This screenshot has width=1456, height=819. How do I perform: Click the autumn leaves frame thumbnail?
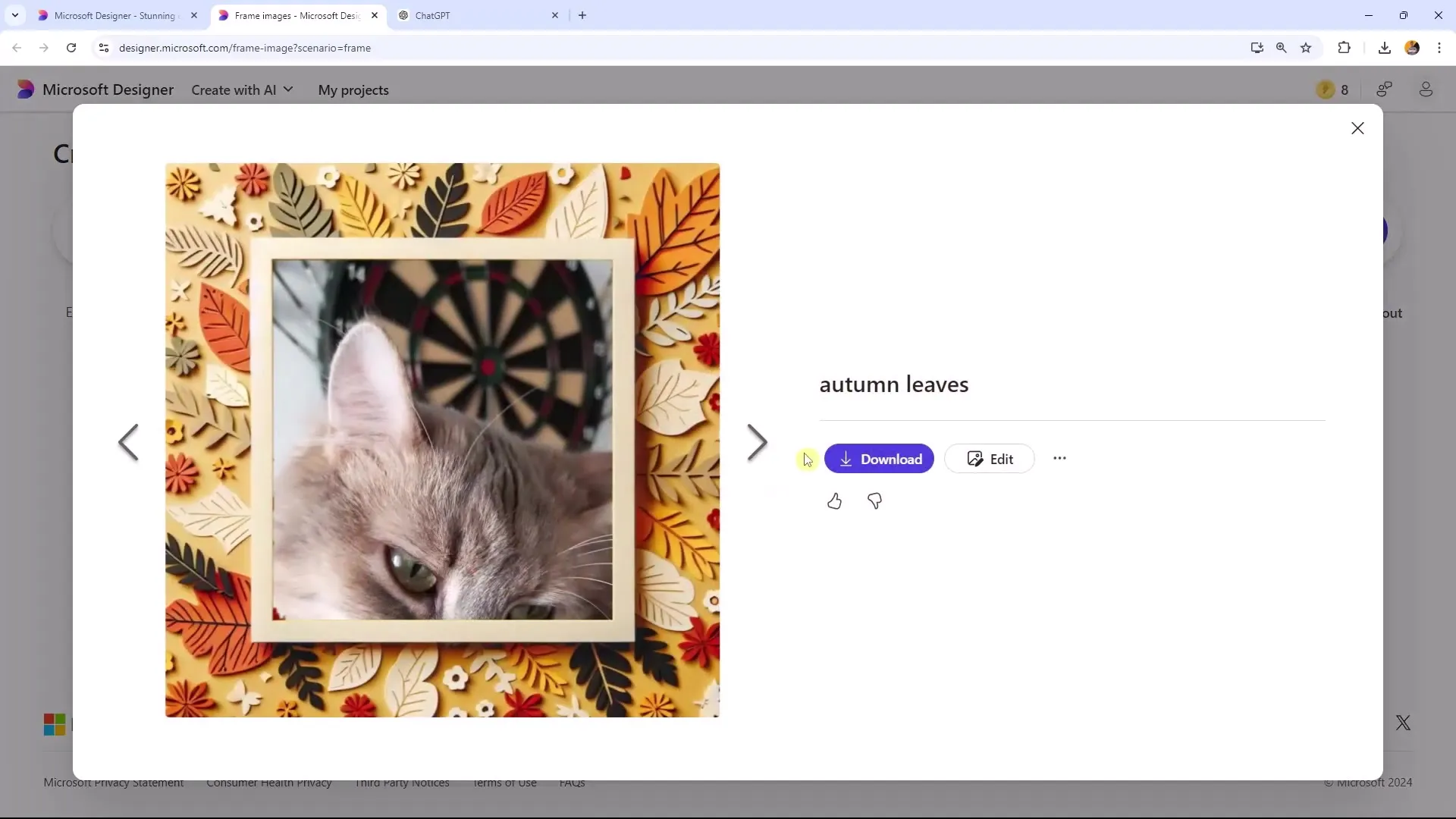[x=442, y=441]
